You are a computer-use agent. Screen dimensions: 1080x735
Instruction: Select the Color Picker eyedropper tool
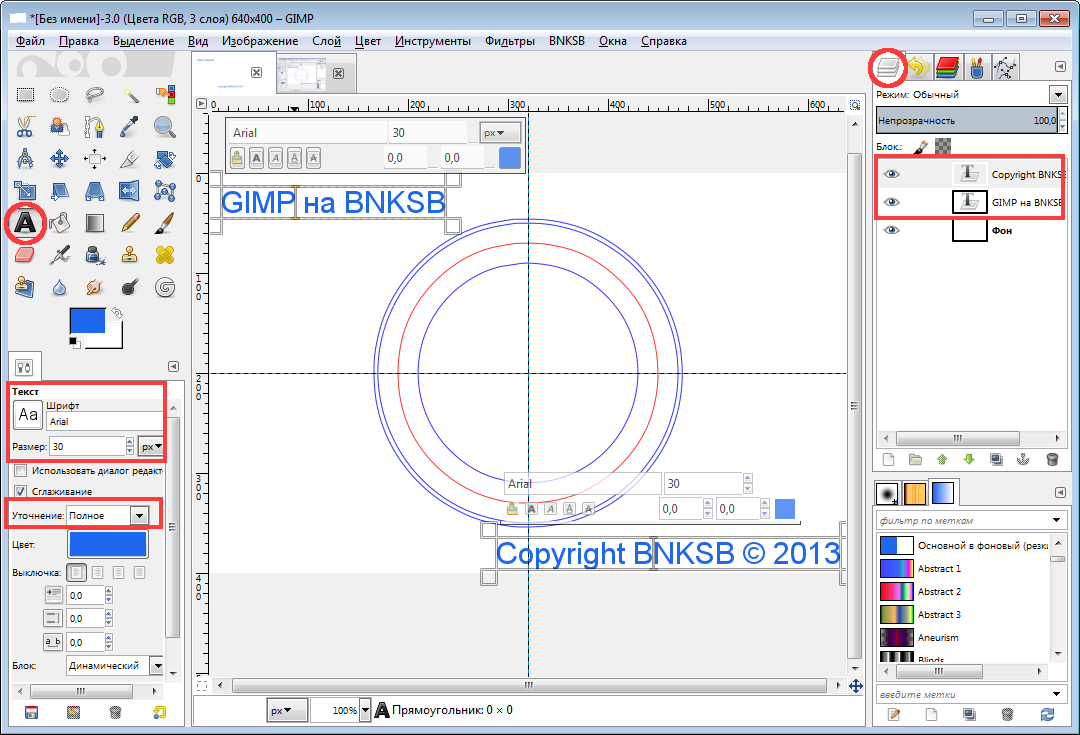point(129,127)
